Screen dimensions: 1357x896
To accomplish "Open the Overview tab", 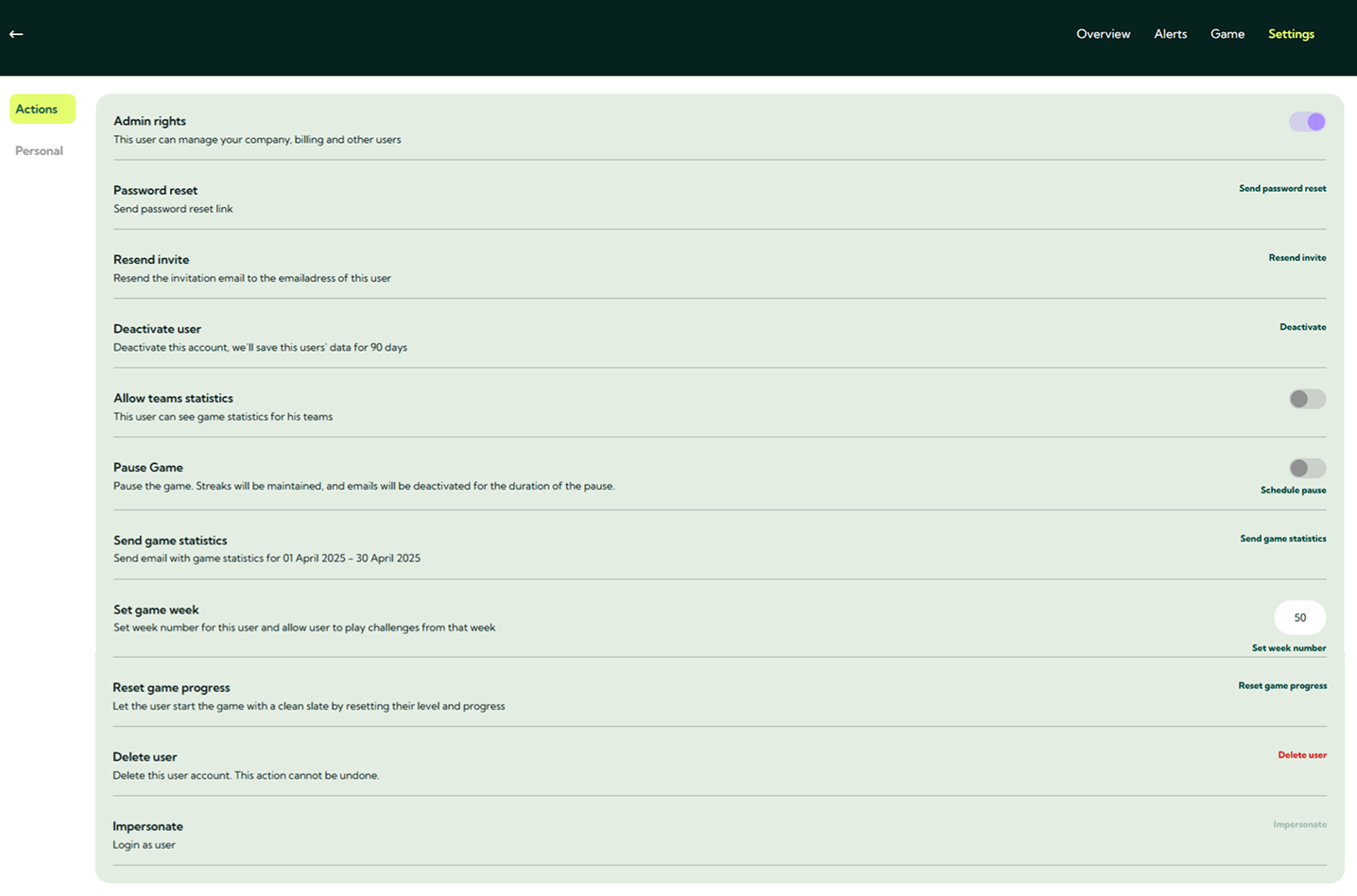I will click(x=1103, y=34).
